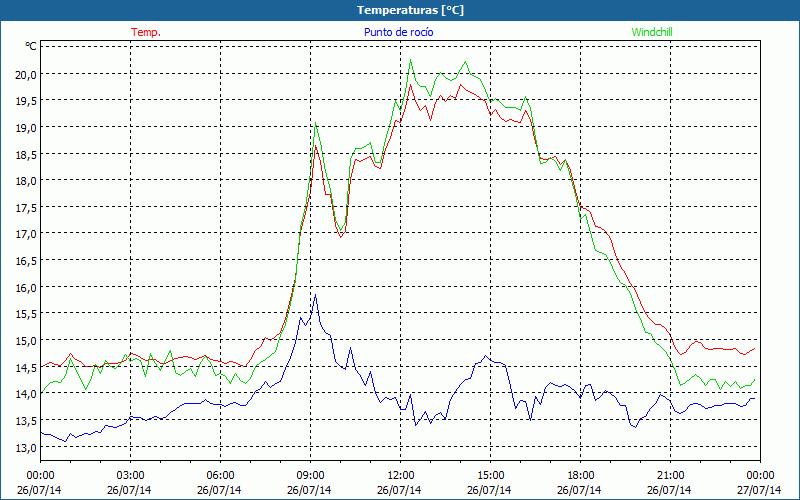
Task: Click the 03:00 time axis label
Action: click(131, 476)
